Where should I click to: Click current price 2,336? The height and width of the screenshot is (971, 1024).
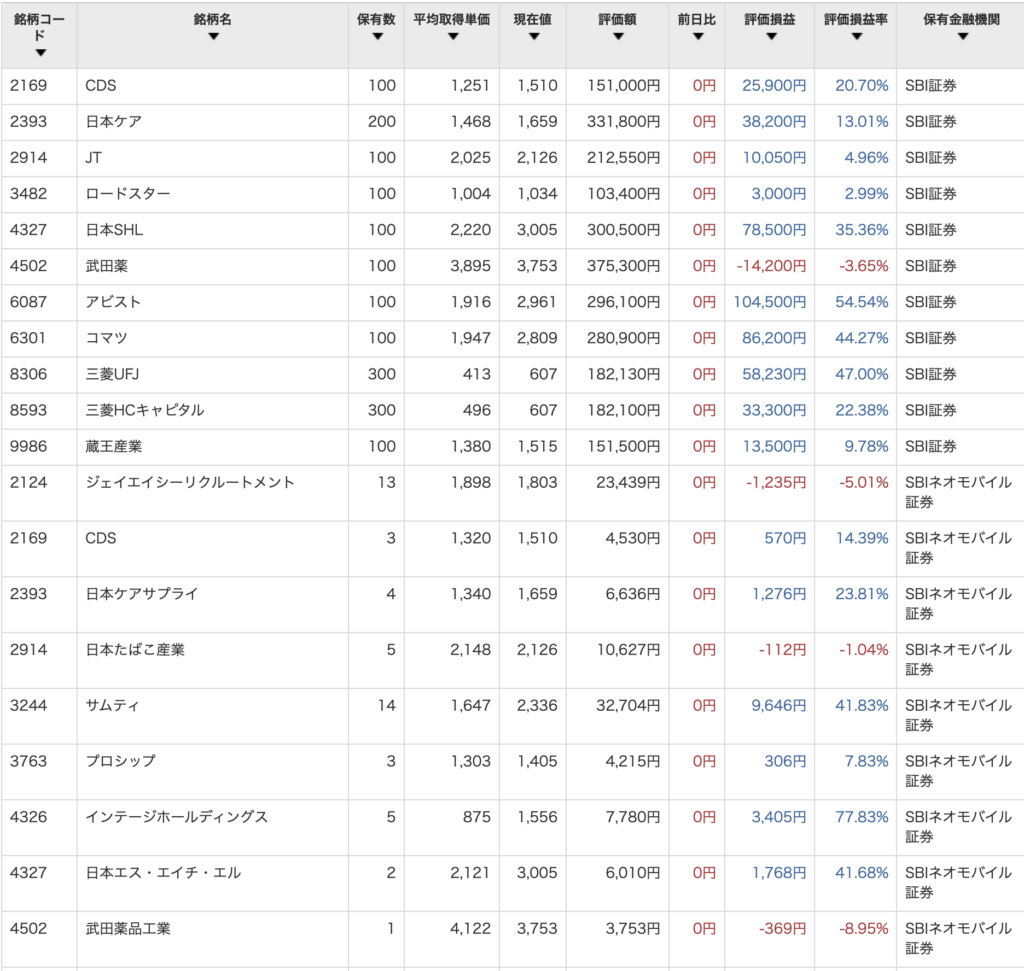[537, 705]
